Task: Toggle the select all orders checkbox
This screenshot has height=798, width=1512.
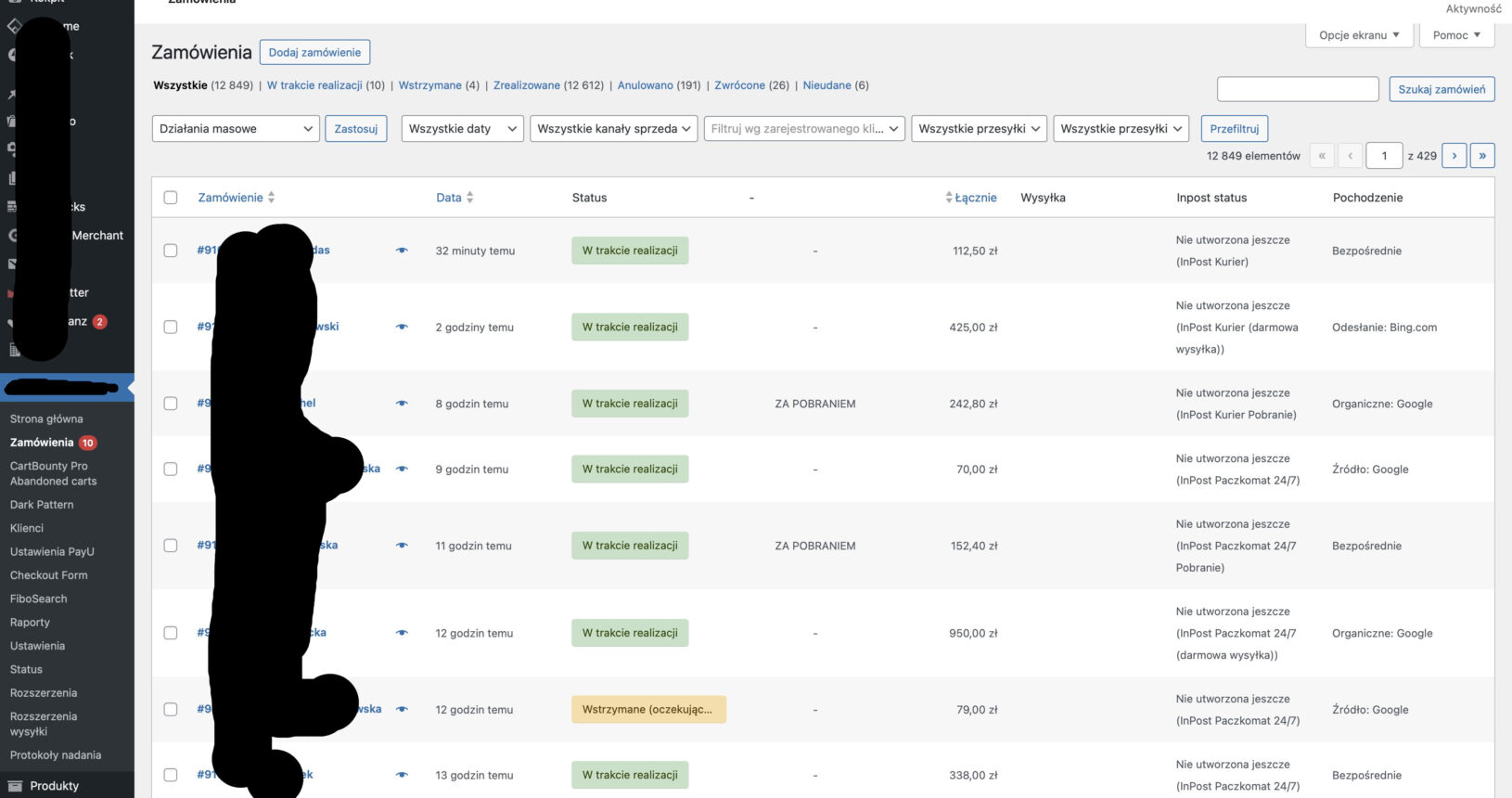Action: pos(171,198)
